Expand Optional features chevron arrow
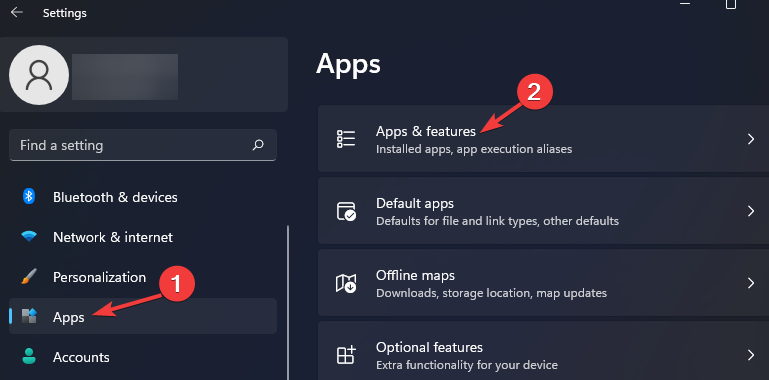 [x=750, y=355]
